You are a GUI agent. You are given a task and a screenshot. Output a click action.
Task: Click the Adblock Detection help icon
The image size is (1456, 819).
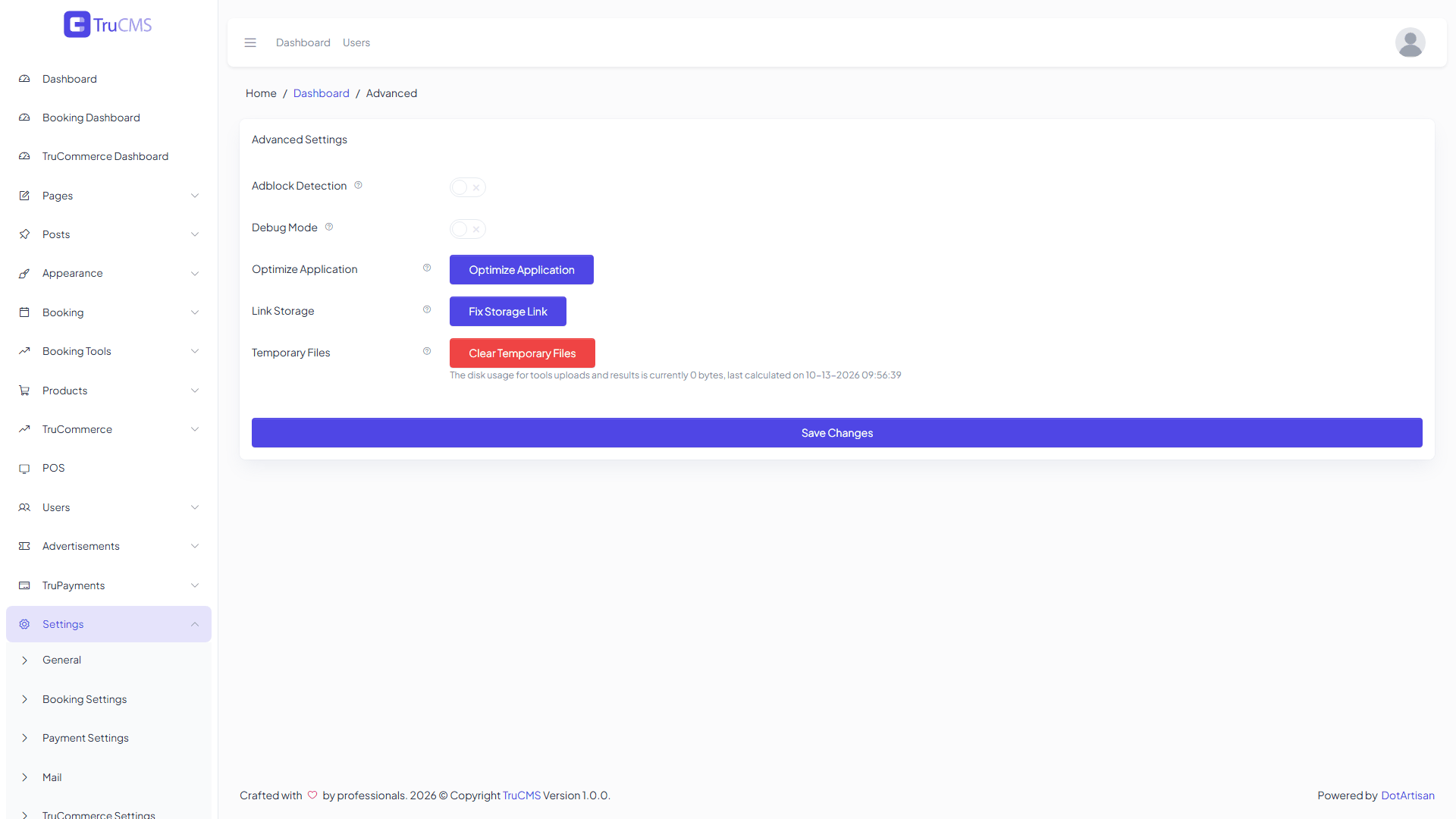point(358,185)
